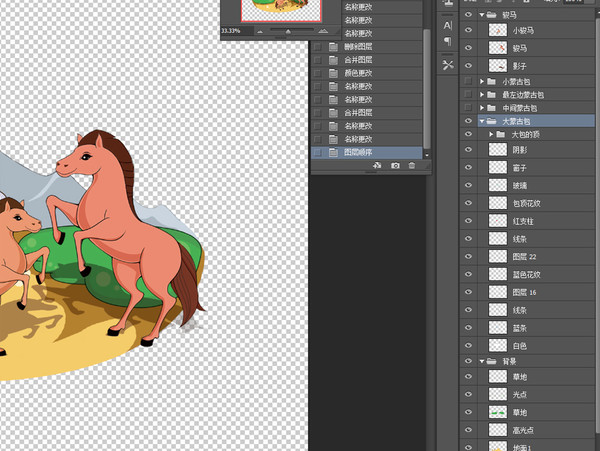Toggle visibility of 高光点 layer
The image size is (600, 451).
(468, 430)
